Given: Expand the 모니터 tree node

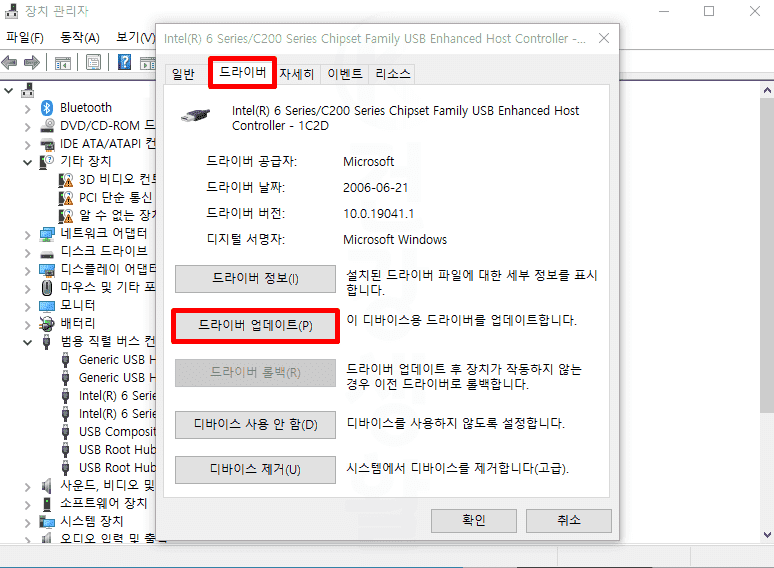Looking at the screenshot, I should coord(28,307).
